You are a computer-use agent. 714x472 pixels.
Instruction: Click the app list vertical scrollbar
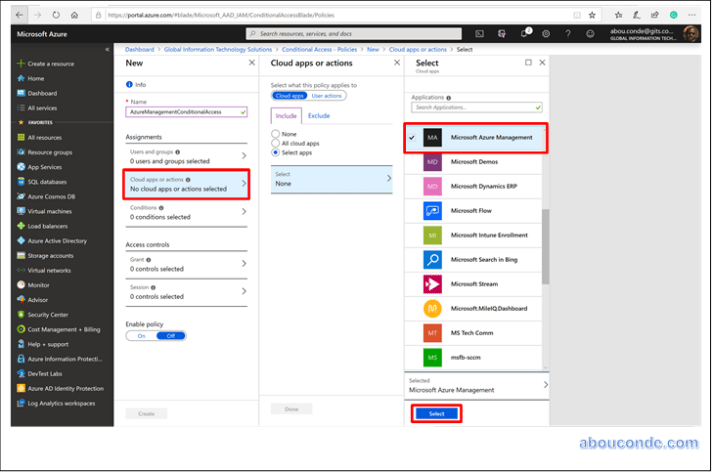tap(545, 245)
